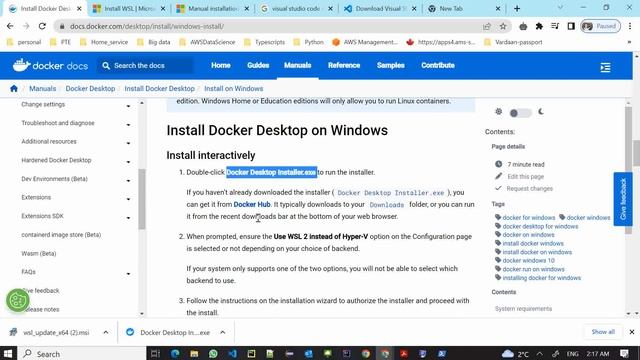Image resolution: width=640 pixels, height=360 pixels.
Task: Open the Manuals navigation menu
Action: pyautogui.click(x=298, y=65)
